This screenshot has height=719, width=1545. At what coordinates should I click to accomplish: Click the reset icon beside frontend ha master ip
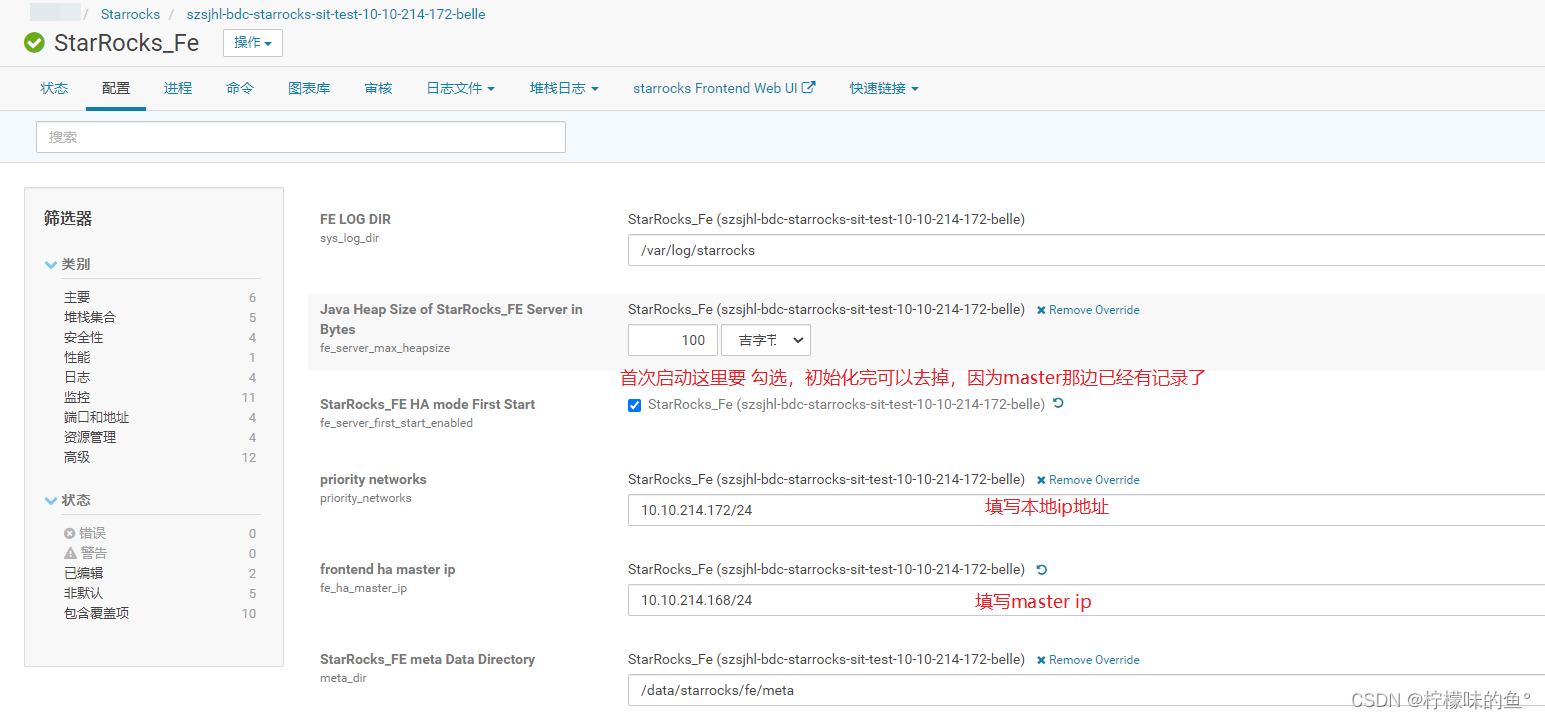click(x=1042, y=569)
